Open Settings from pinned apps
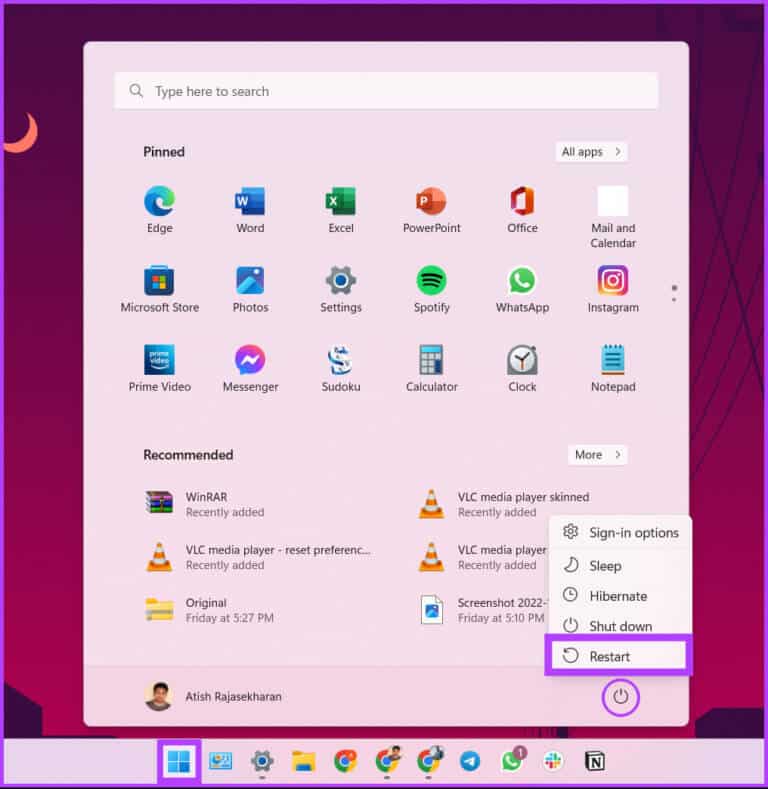The image size is (768, 789). 341,289
